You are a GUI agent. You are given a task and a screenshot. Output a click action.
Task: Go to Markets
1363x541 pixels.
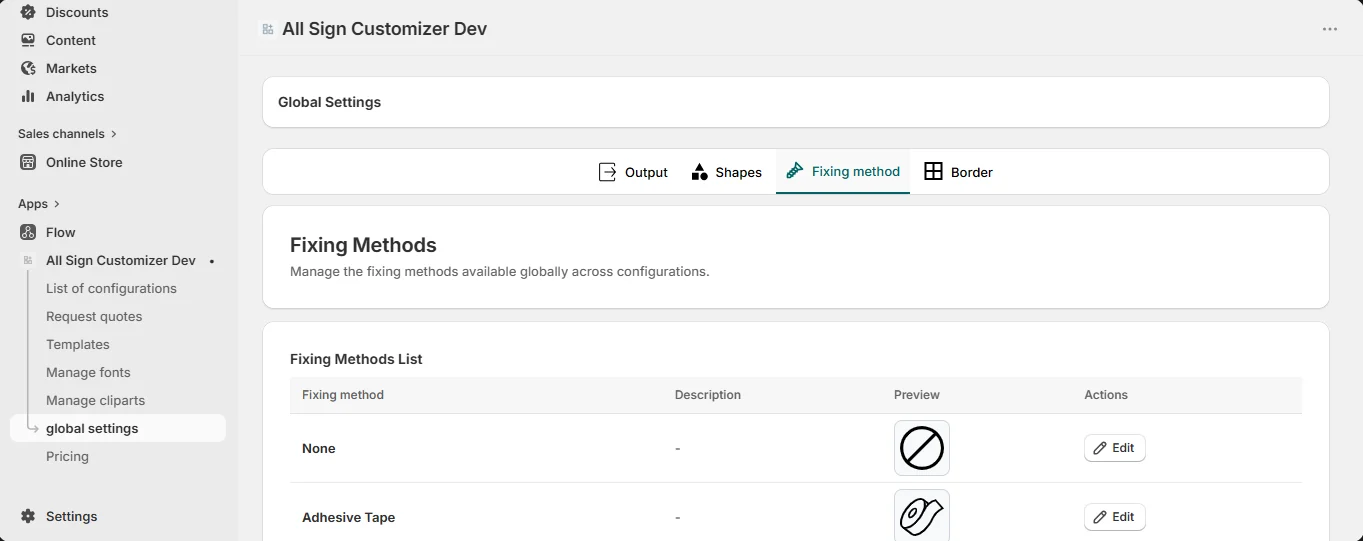point(71,68)
